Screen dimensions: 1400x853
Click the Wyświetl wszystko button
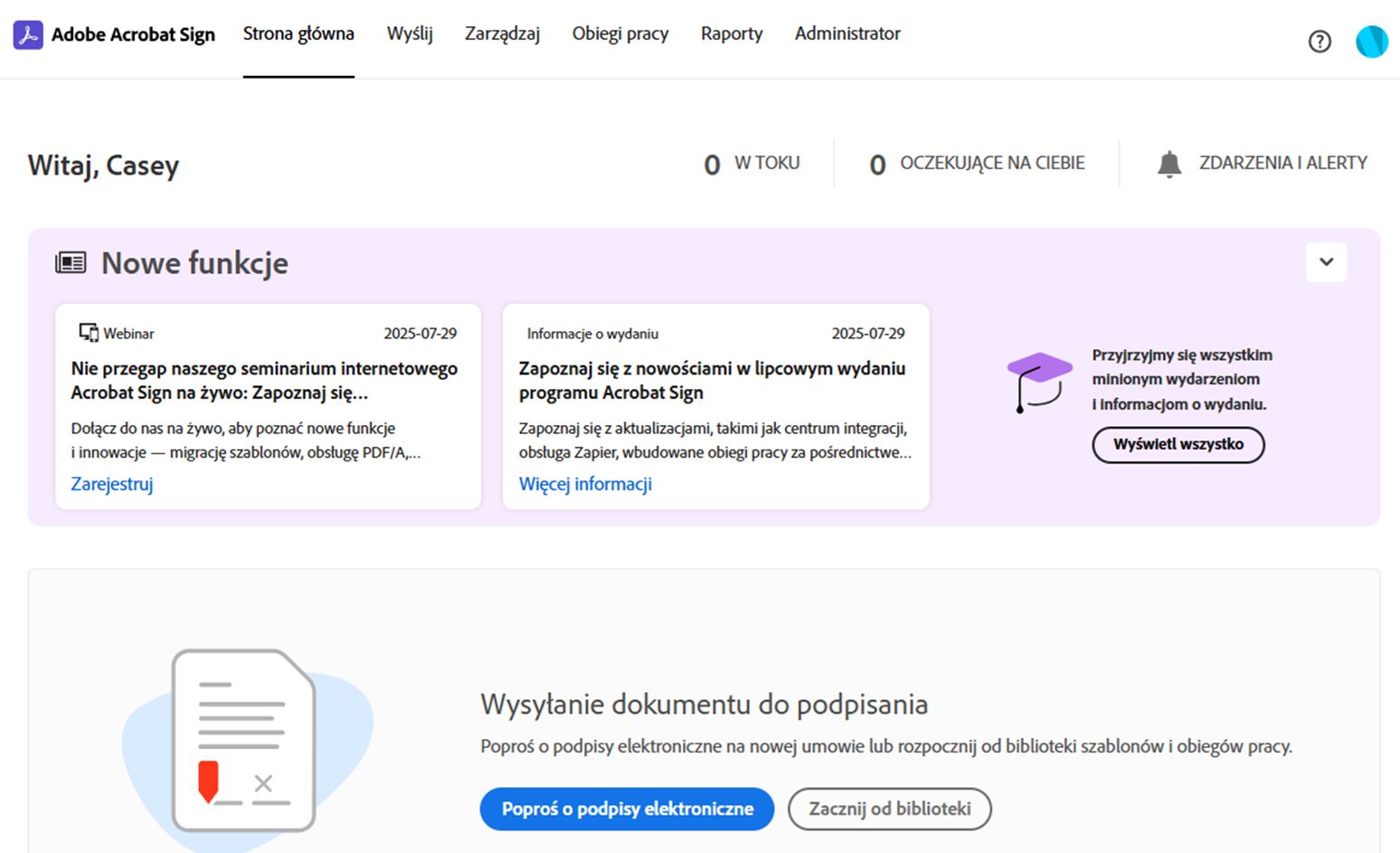point(1178,444)
